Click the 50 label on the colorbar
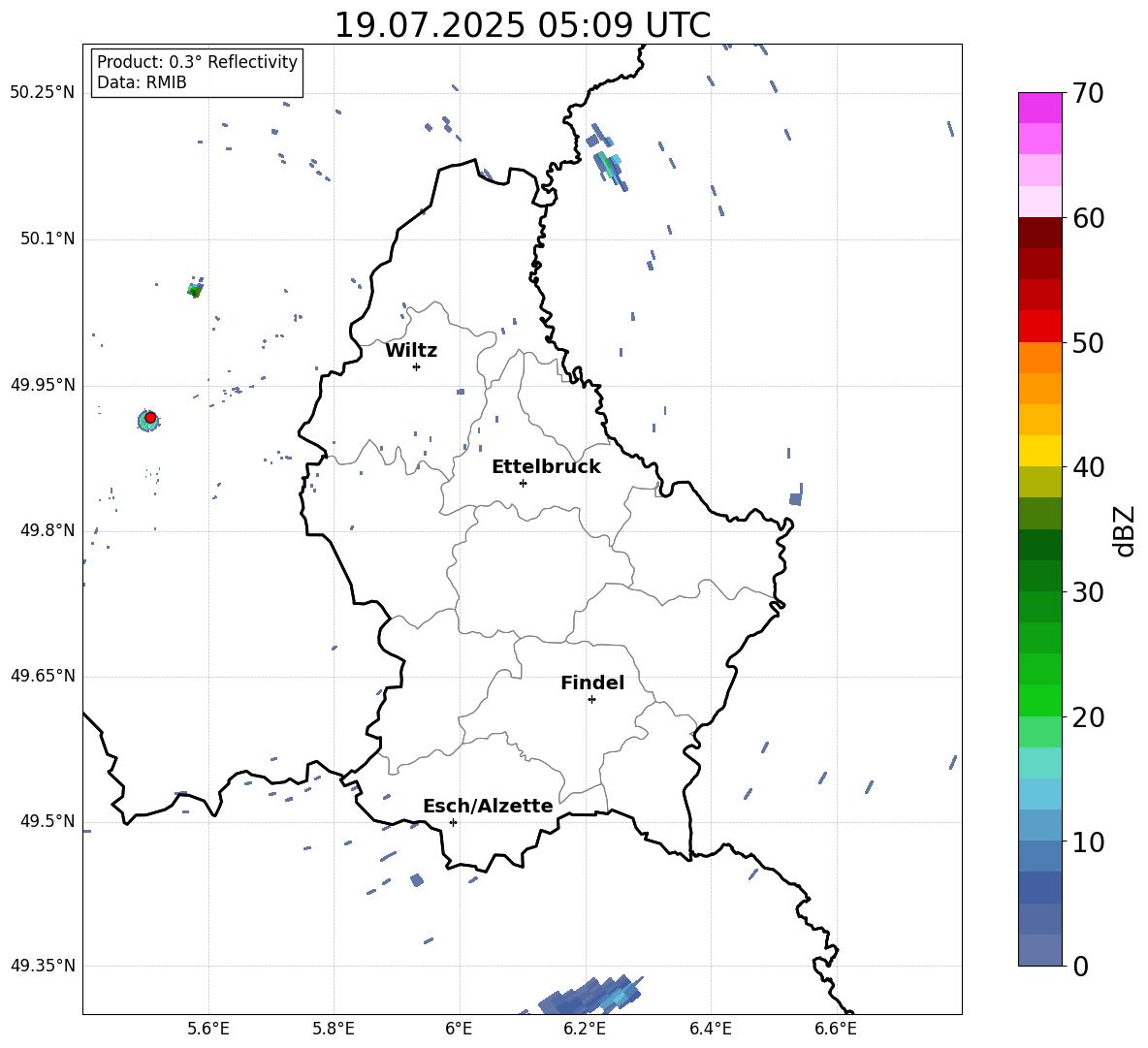Image resolution: width=1148 pixels, height=1048 pixels. 1089,343
